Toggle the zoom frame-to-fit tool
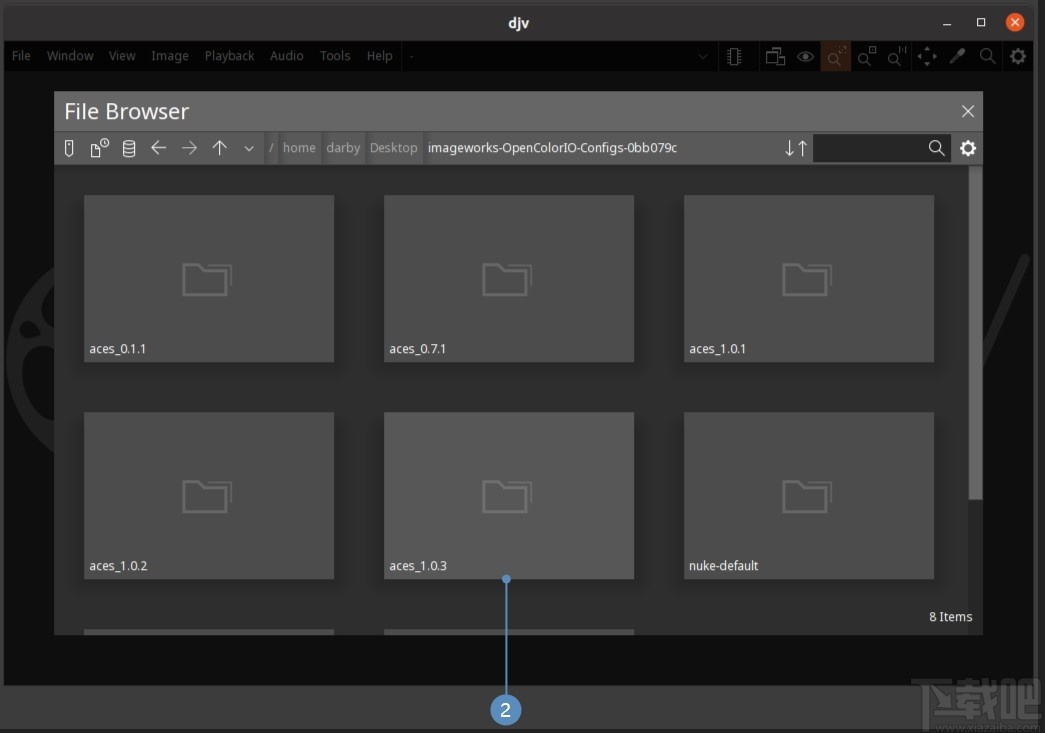 (x=835, y=57)
